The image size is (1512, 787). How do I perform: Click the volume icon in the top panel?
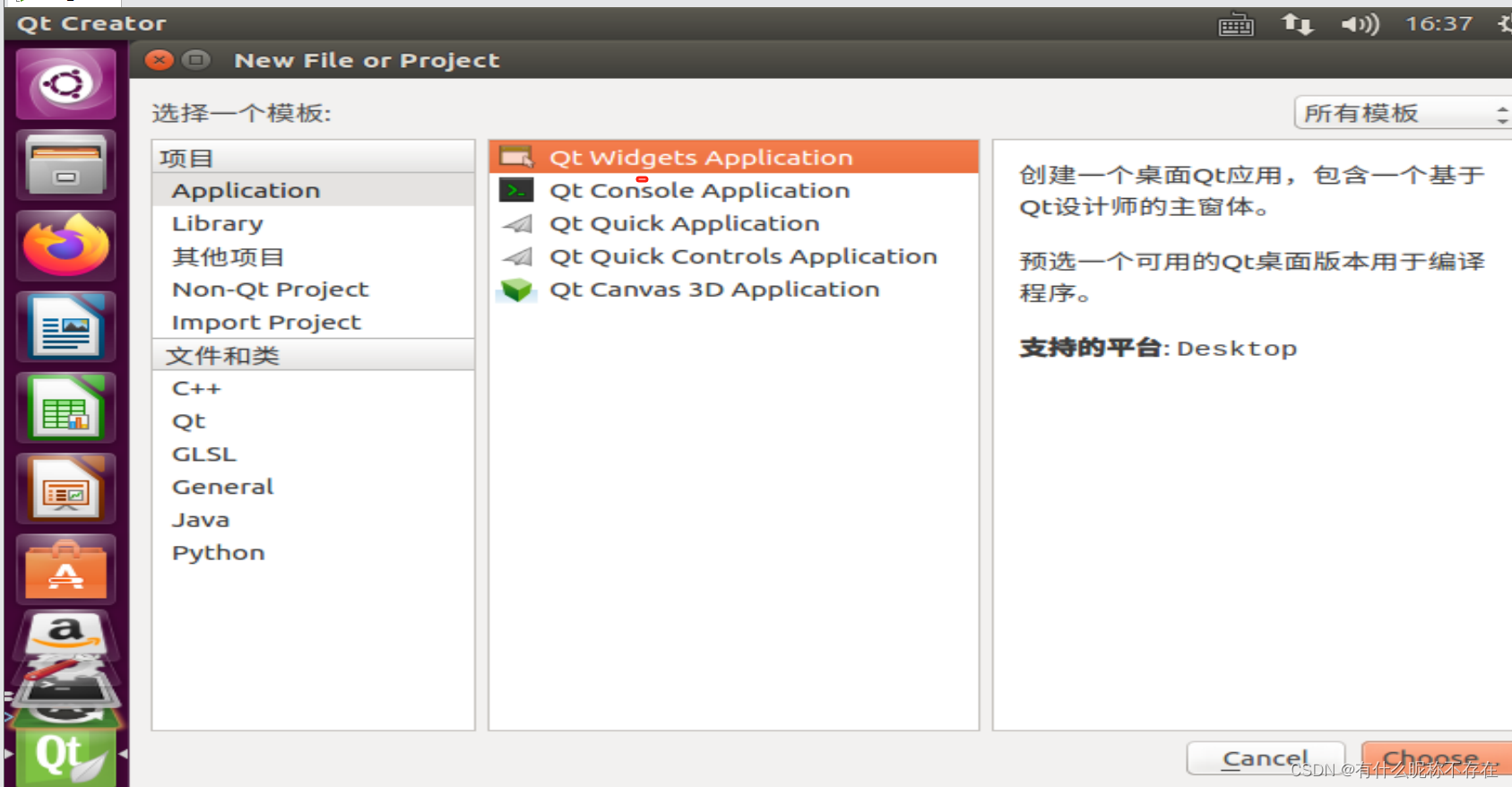(1359, 24)
